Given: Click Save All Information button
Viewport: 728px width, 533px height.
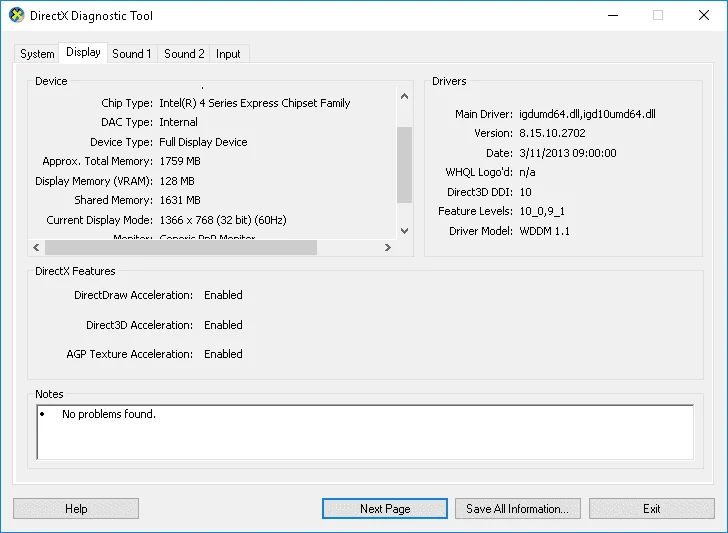Looking at the screenshot, I should [518, 509].
